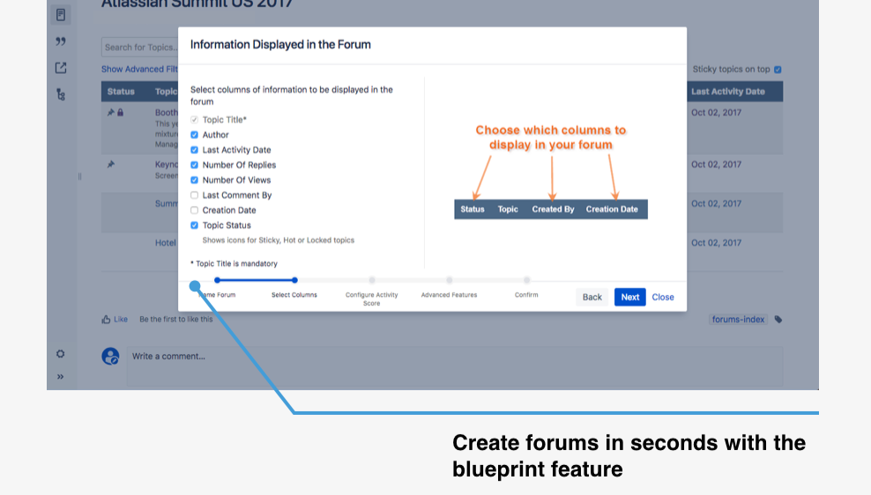Expand sidebar with double chevron icon

tap(61, 377)
